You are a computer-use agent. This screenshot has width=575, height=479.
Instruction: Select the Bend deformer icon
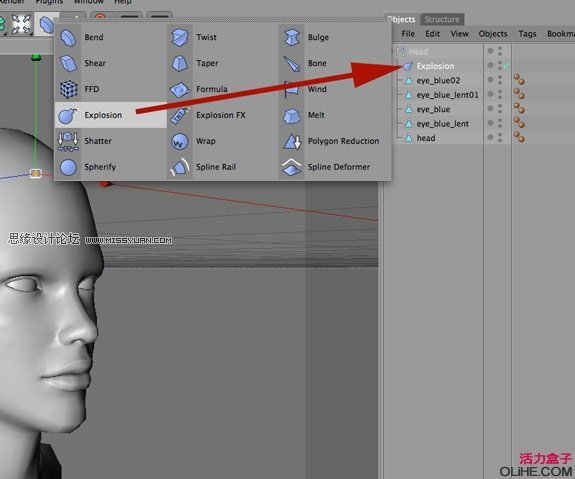68,37
